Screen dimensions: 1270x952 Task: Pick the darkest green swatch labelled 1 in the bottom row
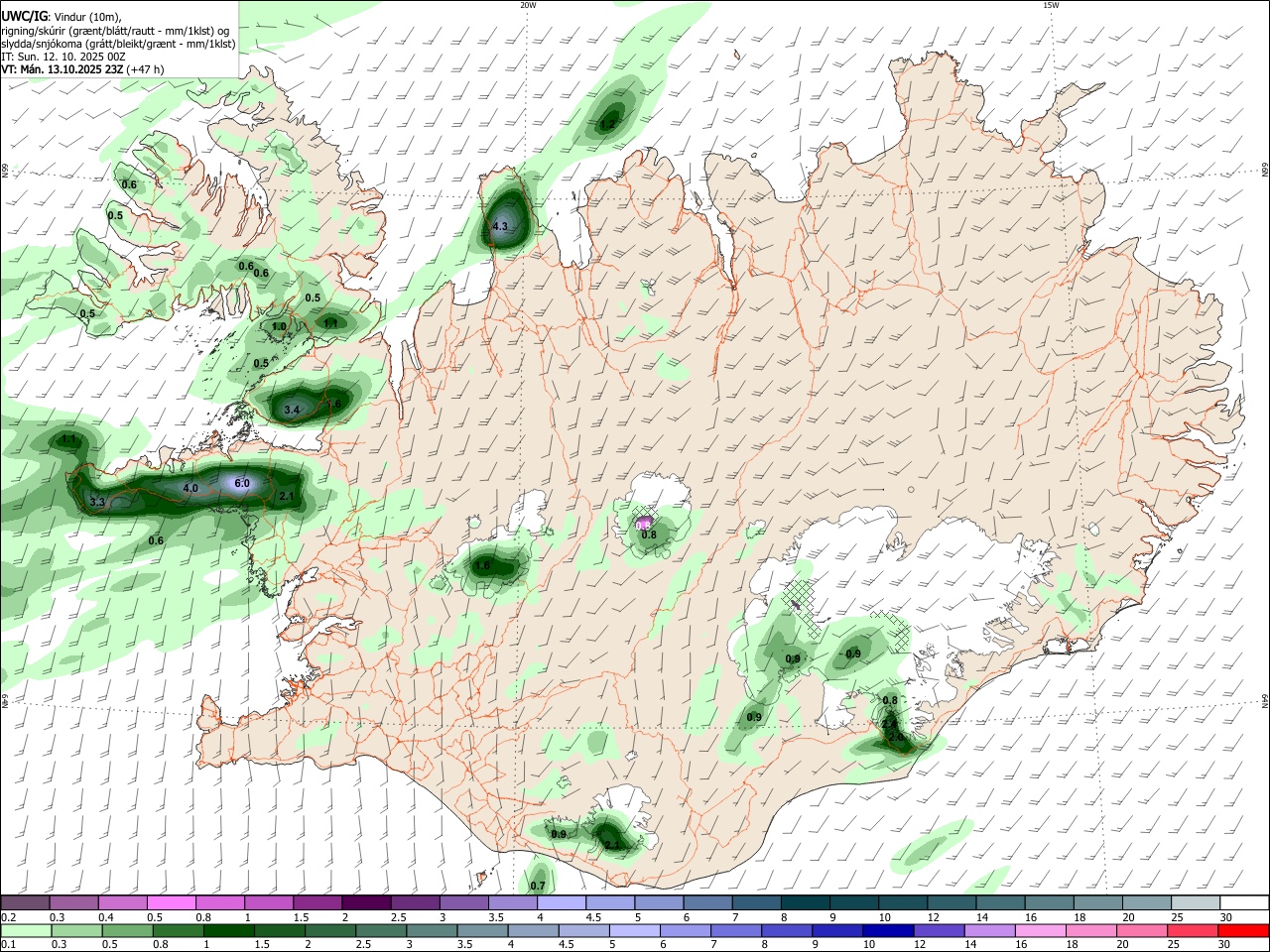coord(227,930)
